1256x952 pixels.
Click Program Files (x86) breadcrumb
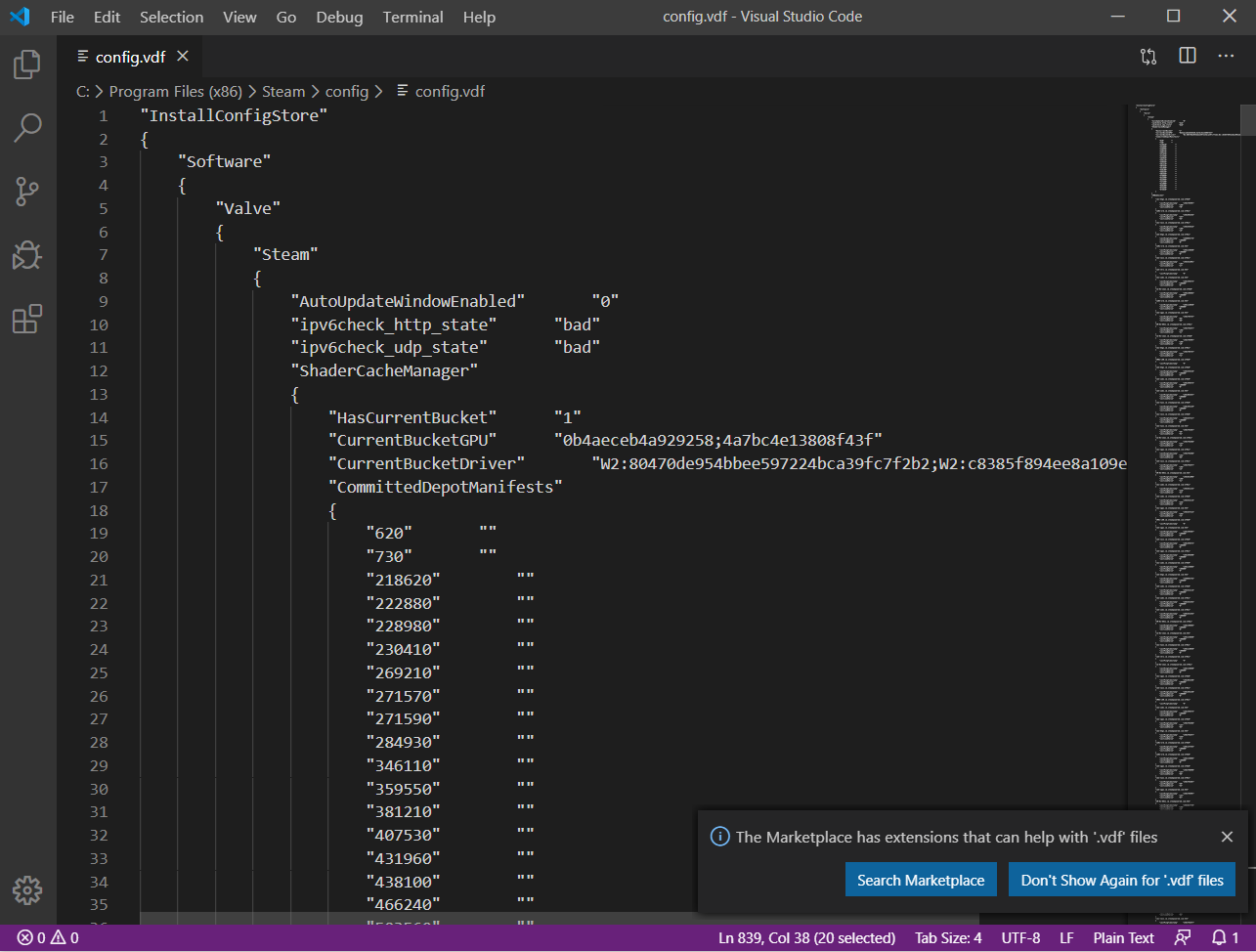(x=177, y=91)
